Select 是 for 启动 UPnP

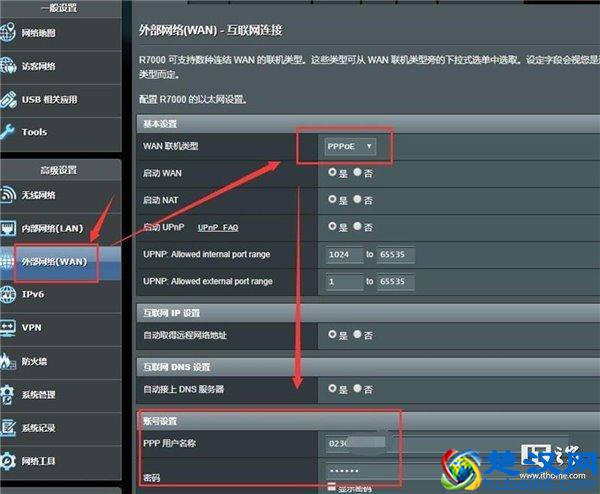point(332,226)
